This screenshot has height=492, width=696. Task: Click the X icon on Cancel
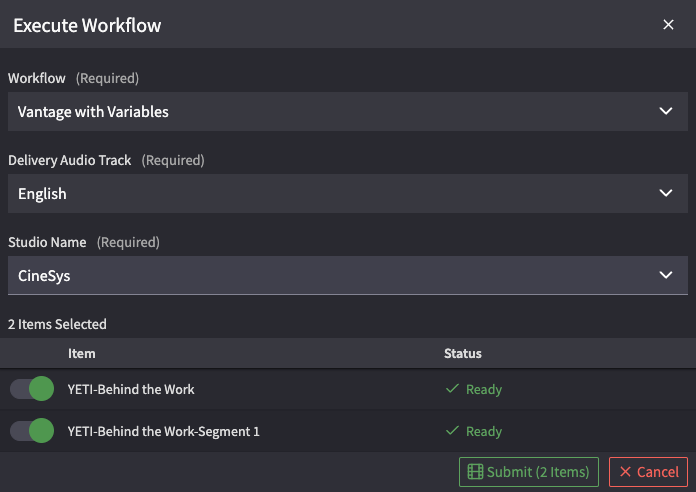[625, 472]
